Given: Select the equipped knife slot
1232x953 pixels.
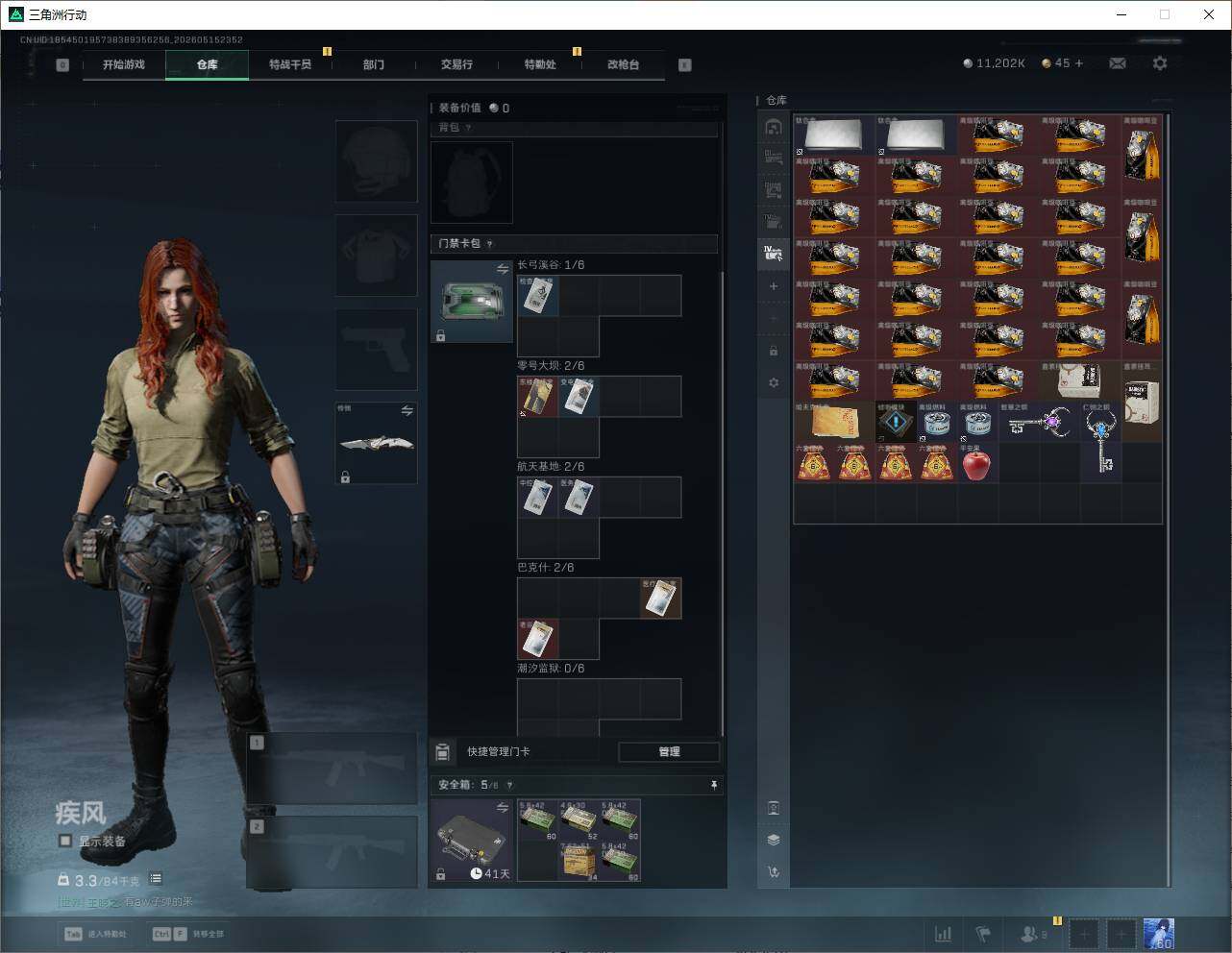Looking at the screenshot, I should [377, 443].
